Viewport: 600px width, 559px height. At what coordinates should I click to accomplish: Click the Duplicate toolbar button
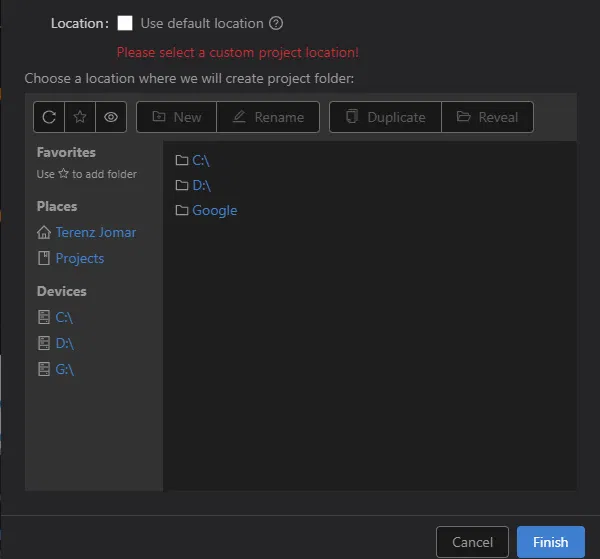pyautogui.click(x=385, y=117)
